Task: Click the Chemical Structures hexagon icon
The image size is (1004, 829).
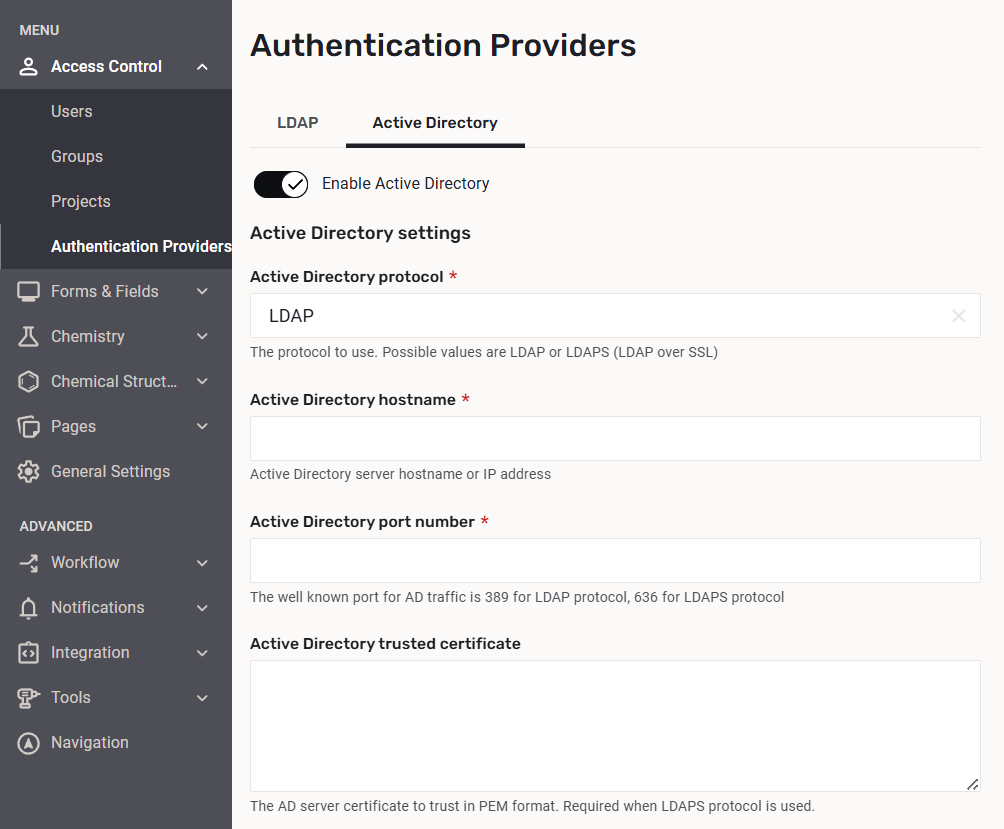Action: tap(29, 382)
